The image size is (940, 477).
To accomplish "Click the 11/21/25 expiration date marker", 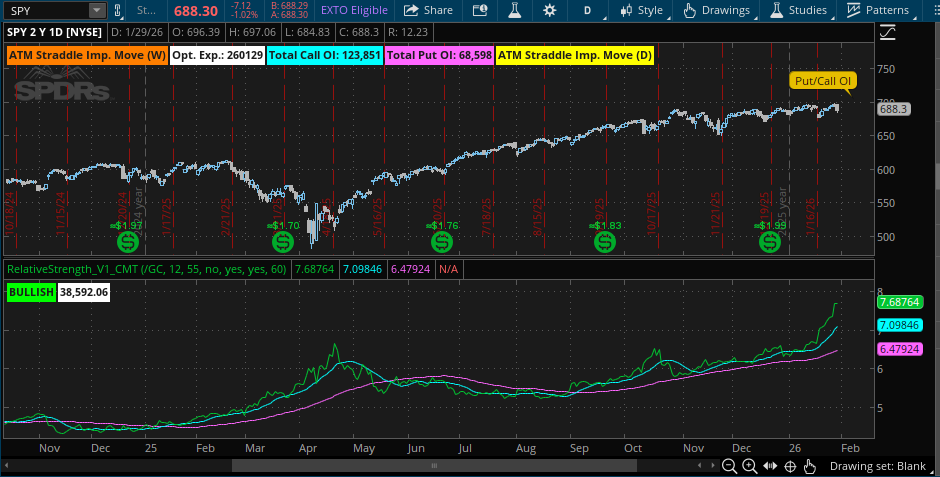I will tap(715, 214).
